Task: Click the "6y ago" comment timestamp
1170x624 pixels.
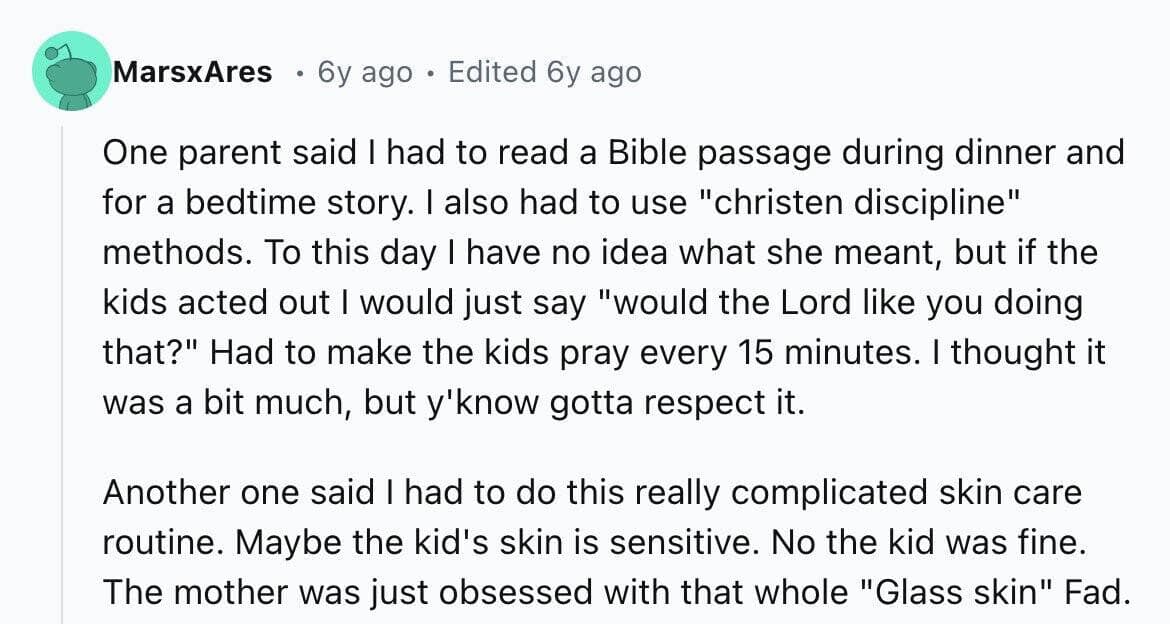Action: (364, 72)
